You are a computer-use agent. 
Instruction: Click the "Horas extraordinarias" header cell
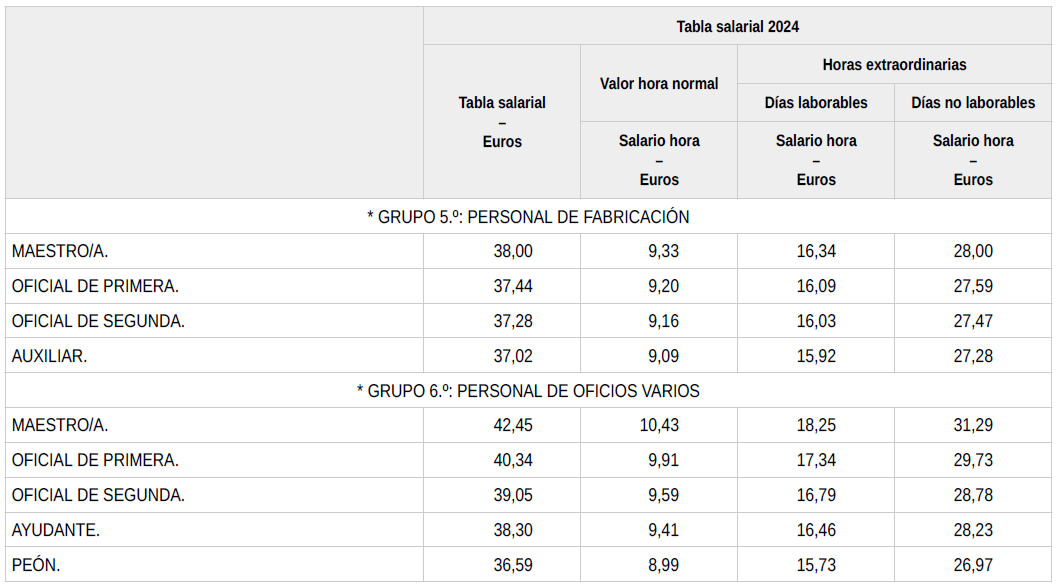click(x=894, y=64)
